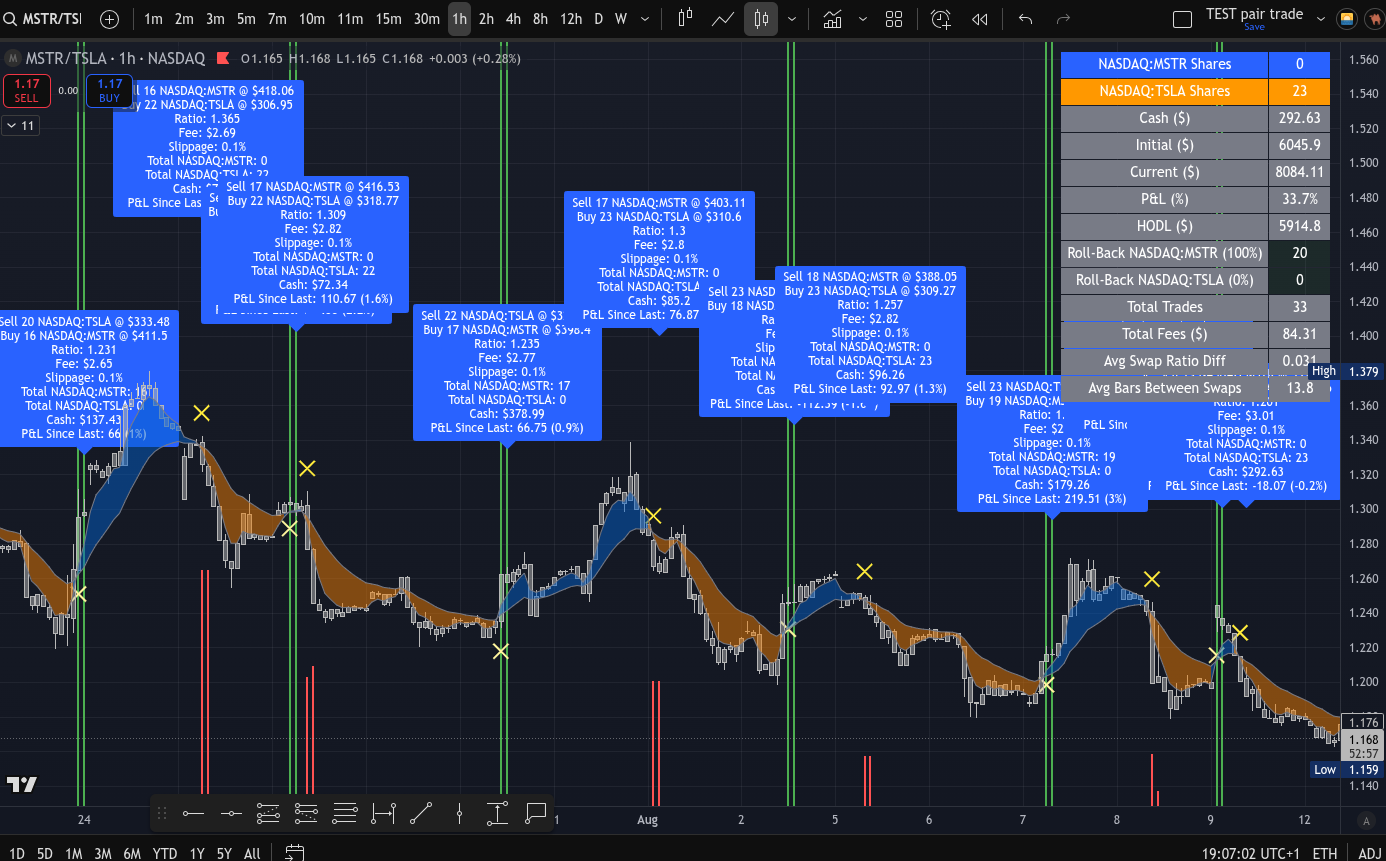Switch to the W weekly timeframe

pyautogui.click(x=621, y=18)
